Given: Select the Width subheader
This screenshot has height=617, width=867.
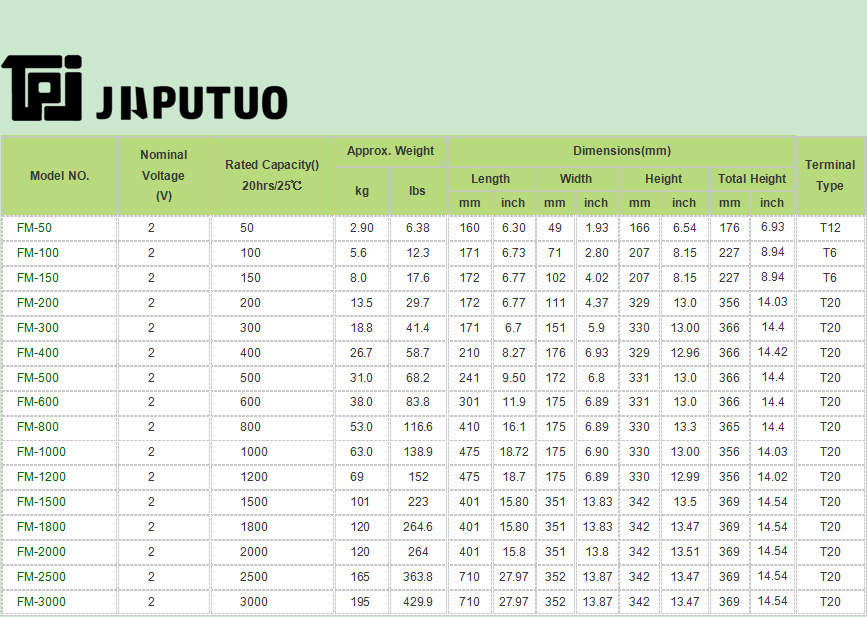Looking at the screenshot, I should [575, 179].
